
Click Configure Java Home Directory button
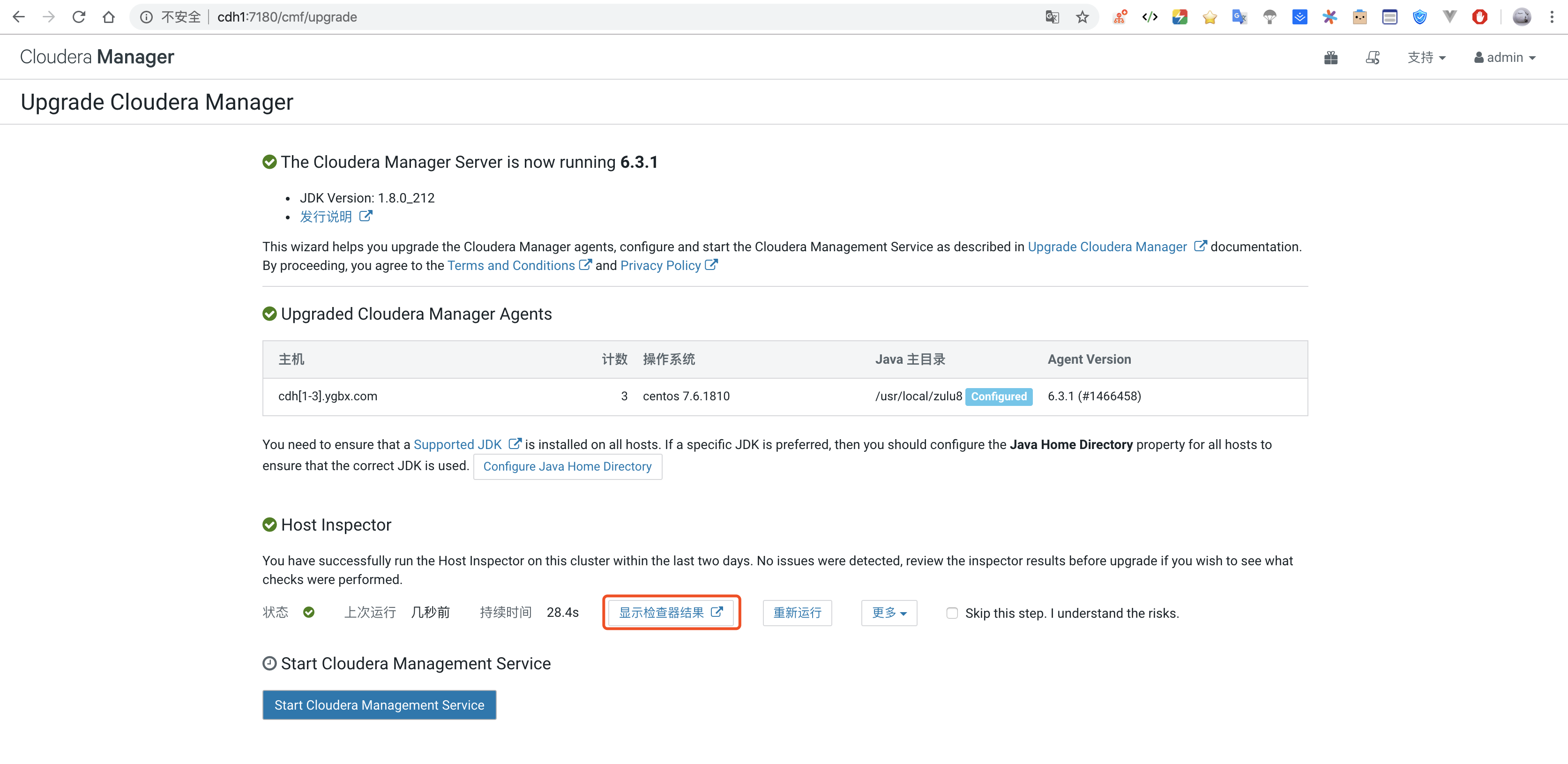567,466
